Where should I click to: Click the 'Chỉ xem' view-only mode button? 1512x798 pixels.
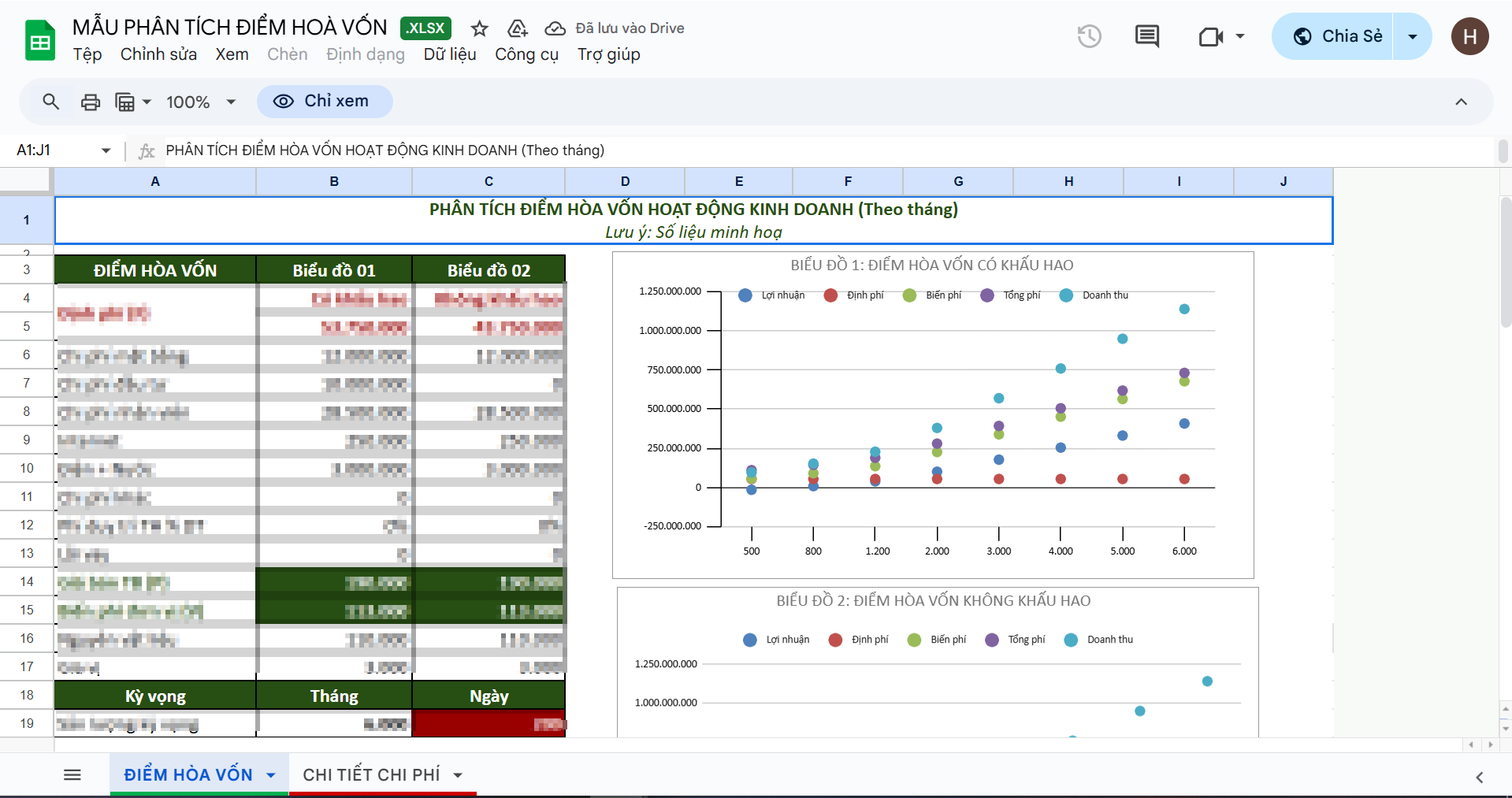coord(324,102)
